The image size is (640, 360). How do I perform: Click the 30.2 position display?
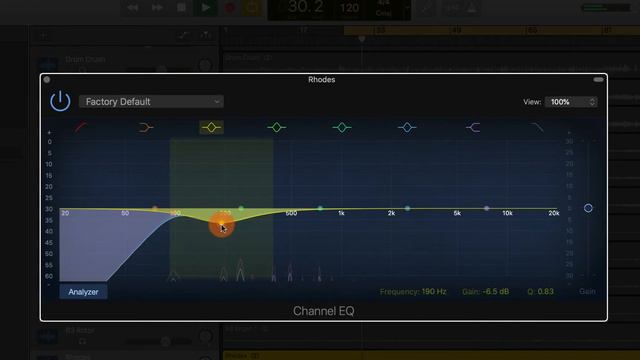pyautogui.click(x=306, y=7)
